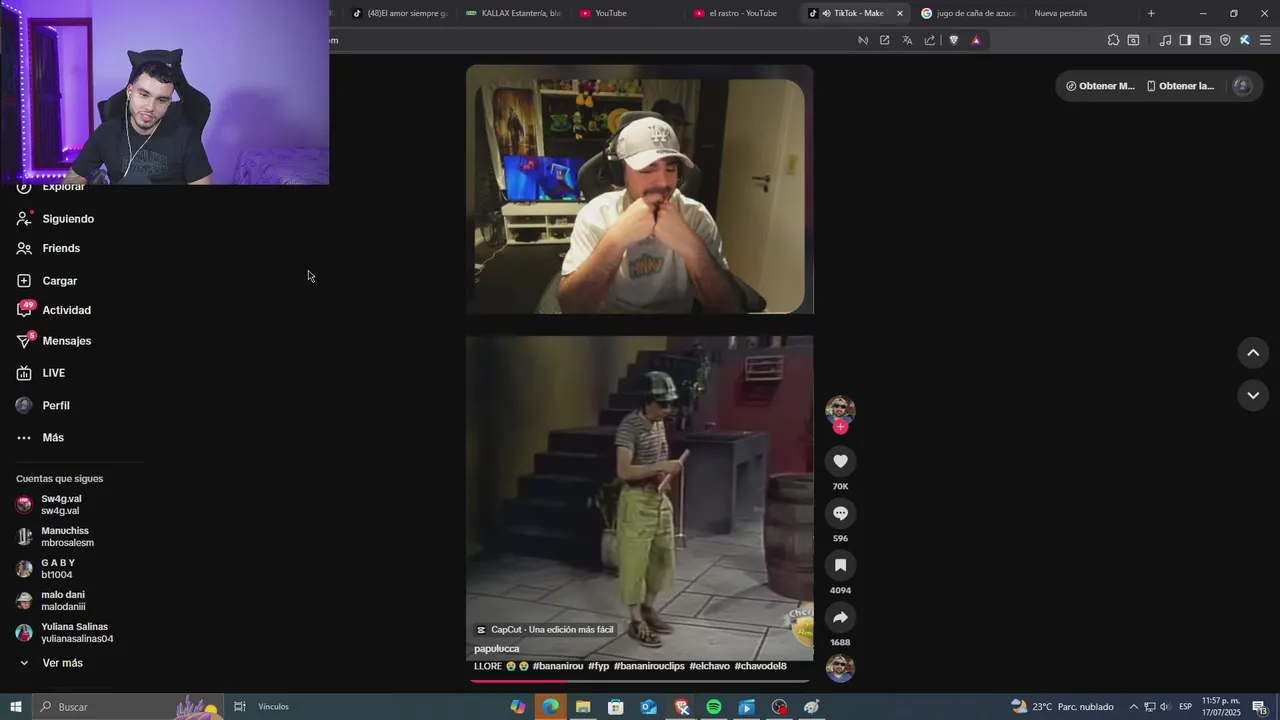The height and width of the screenshot is (720, 1280).
Task: Open the Yuliana Salinas account
Action: coord(77,632)
